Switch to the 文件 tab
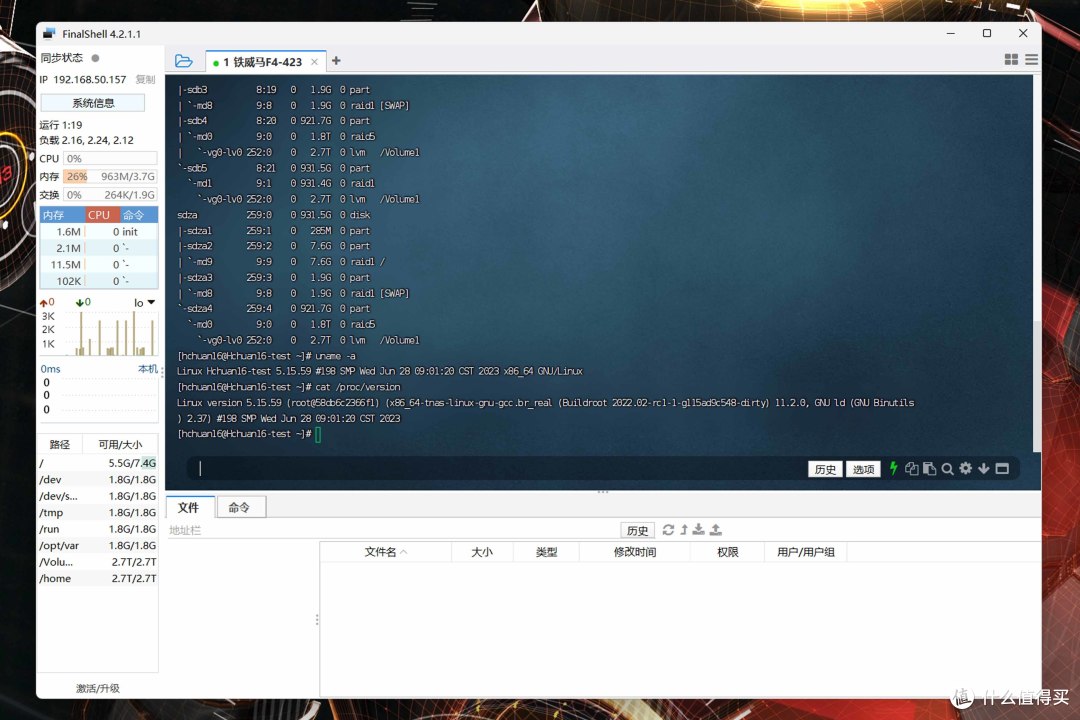1080x720 pixels. coord(189,507)
